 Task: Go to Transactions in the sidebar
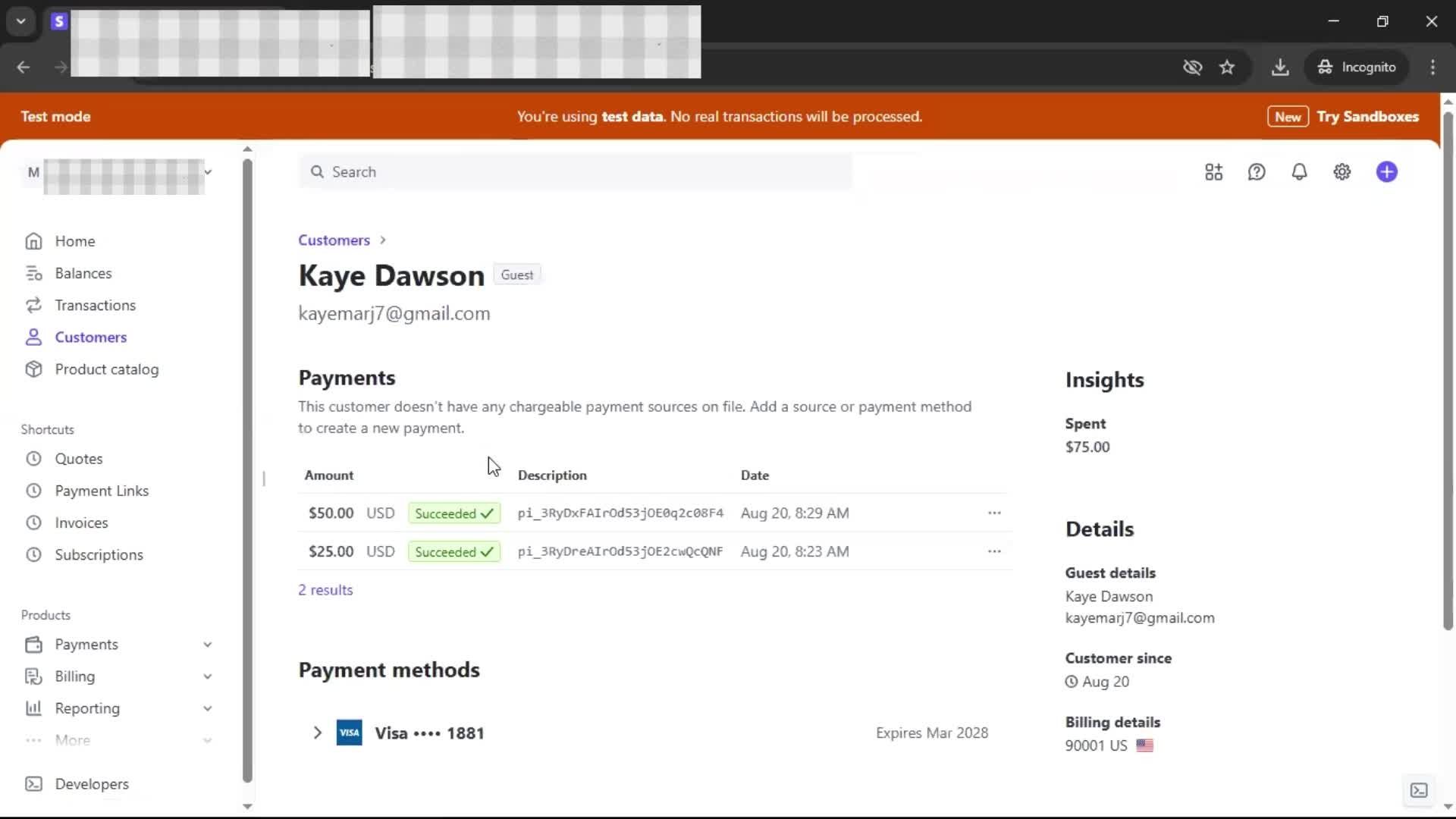[x=95, y=305]
